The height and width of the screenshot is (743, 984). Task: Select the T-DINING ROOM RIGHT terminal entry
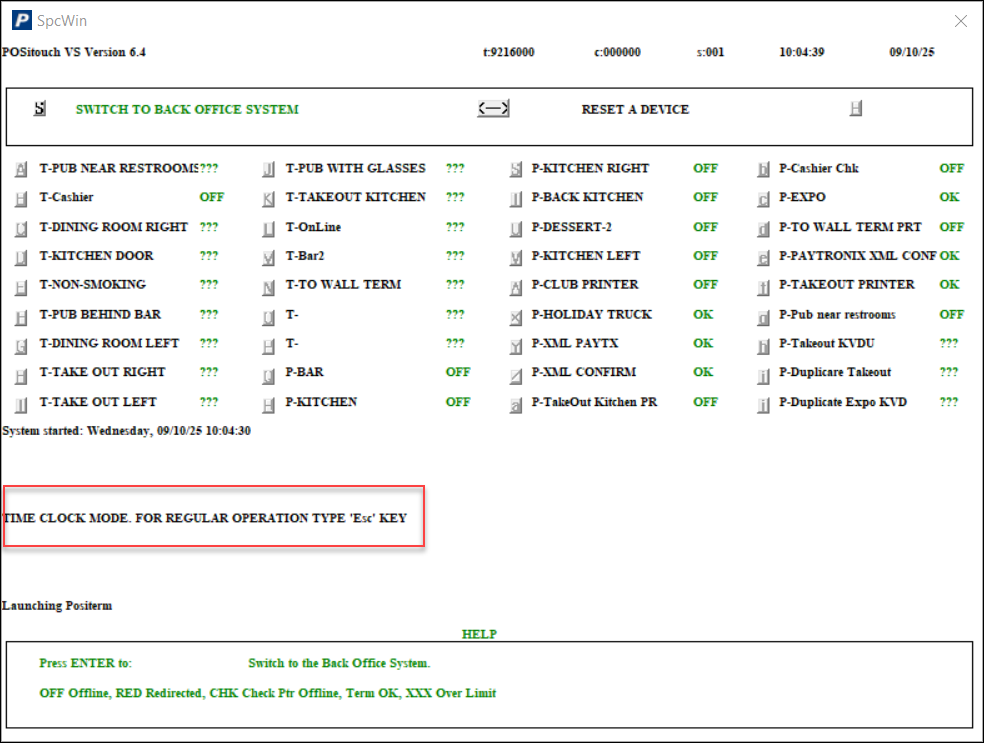tap(113, 227)
